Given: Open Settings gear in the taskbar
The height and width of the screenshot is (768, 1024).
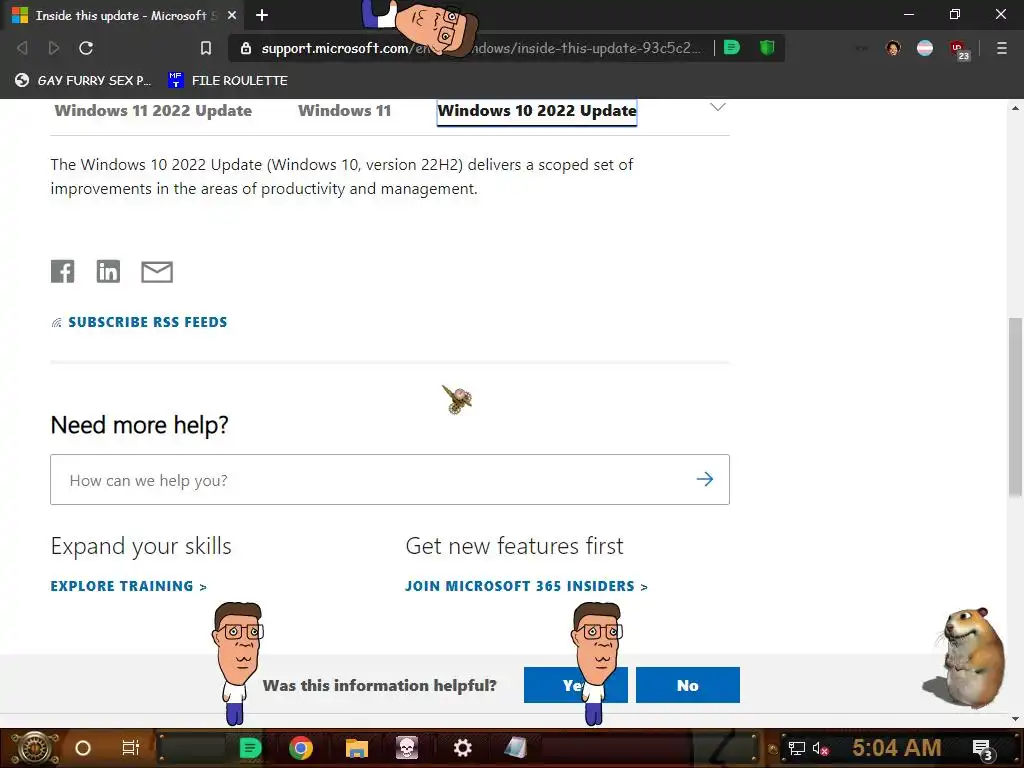Looking at the screenshot, I should [462, 748].
